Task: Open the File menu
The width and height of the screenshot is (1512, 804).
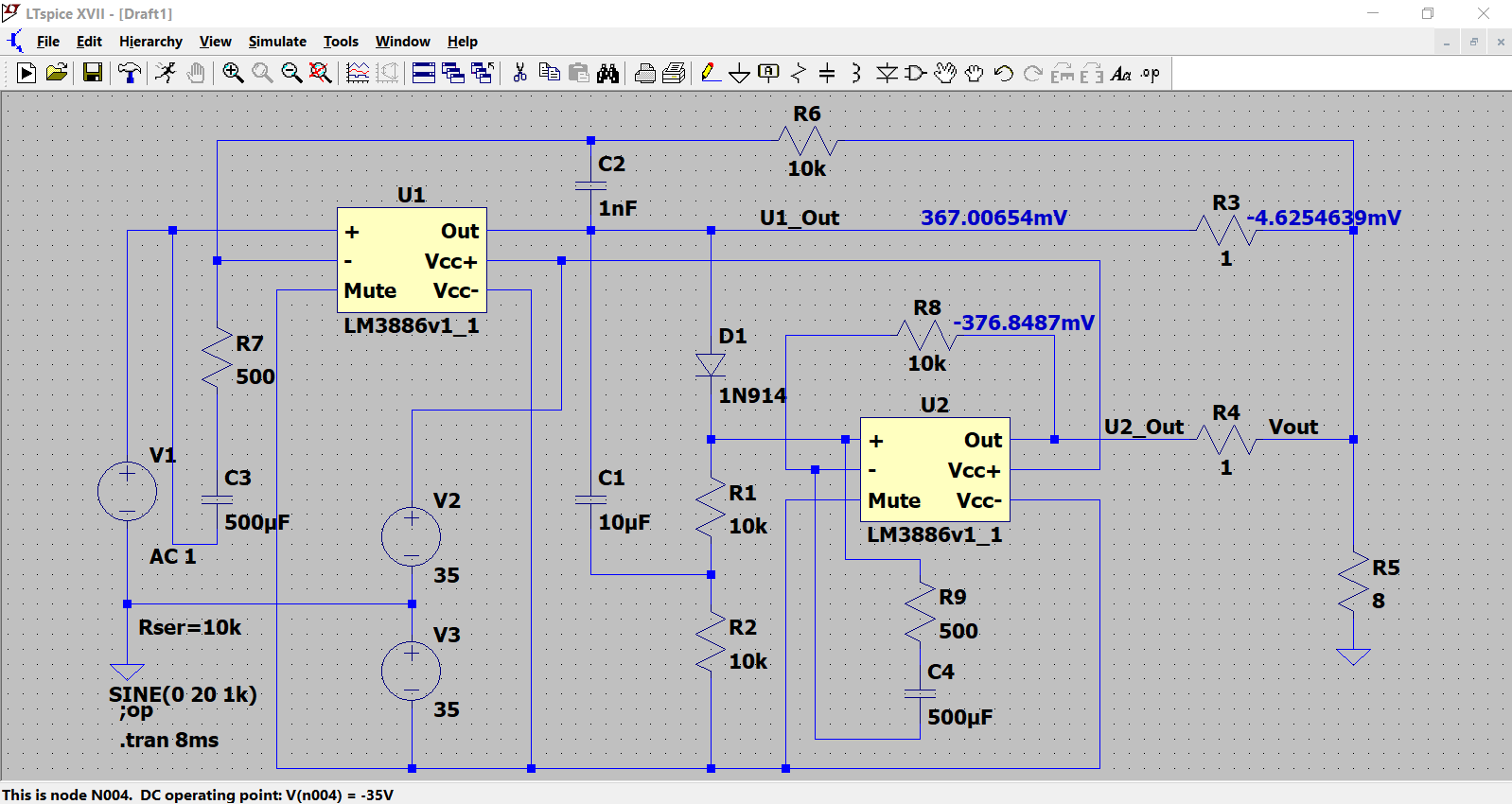Action: (x=48, y=42)
